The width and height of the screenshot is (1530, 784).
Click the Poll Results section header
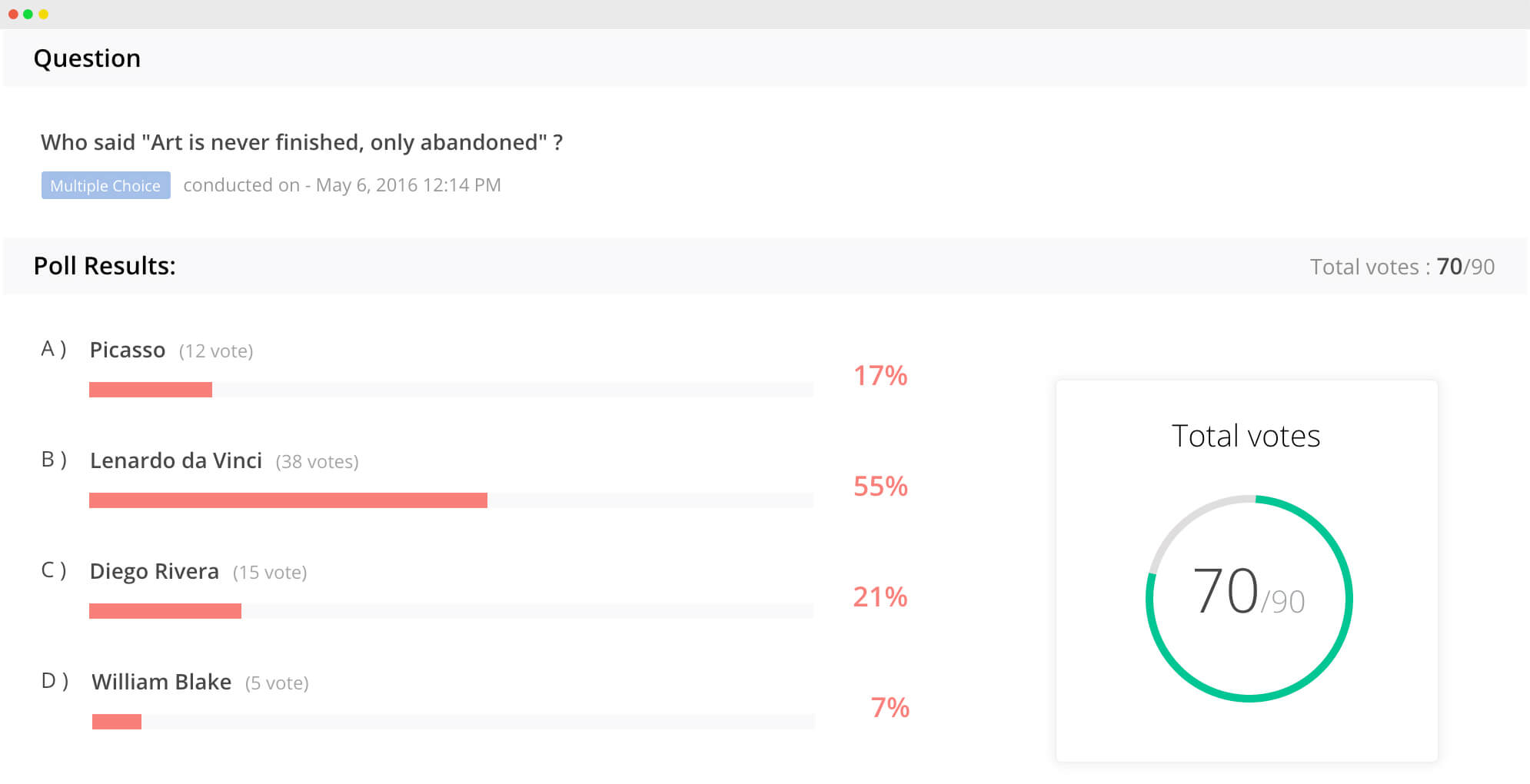105,266
